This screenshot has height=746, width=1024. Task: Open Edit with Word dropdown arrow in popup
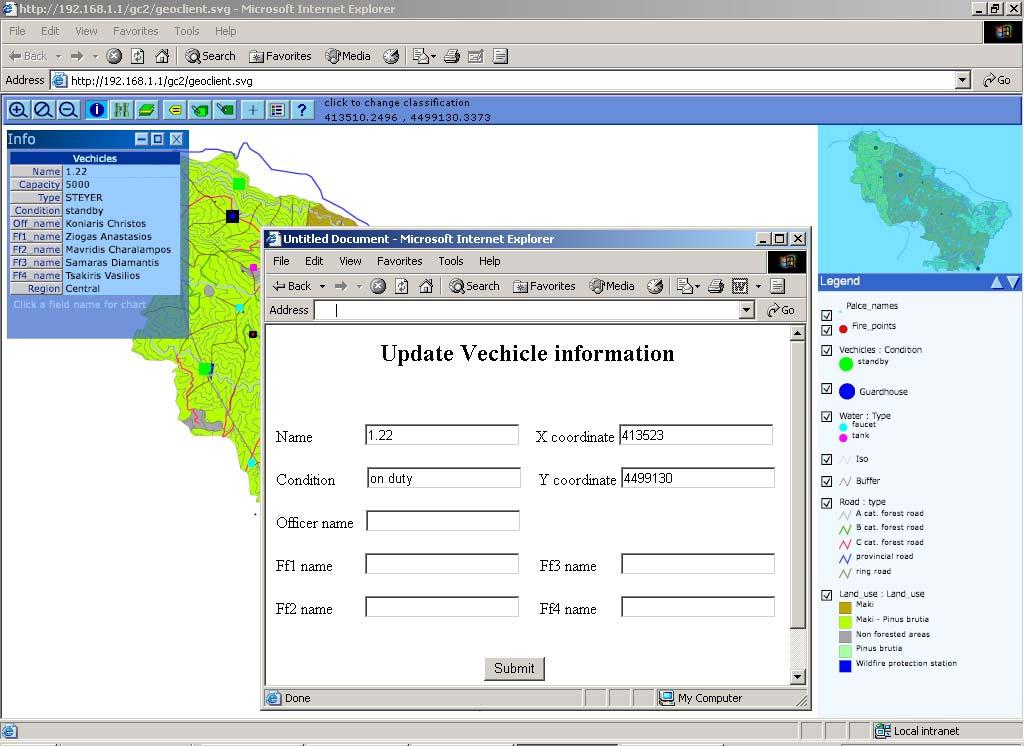pyautogui.click(x=758, y=286)
